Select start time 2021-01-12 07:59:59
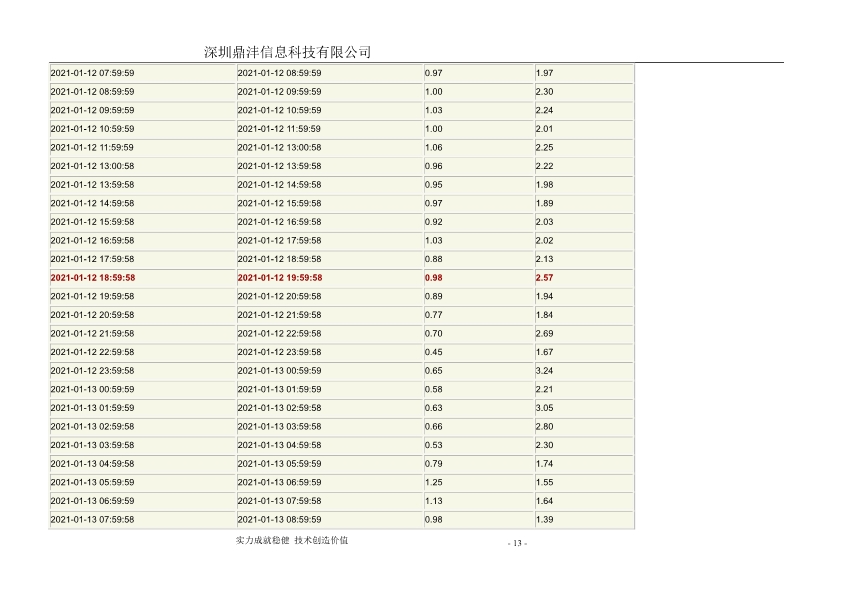 92,73
